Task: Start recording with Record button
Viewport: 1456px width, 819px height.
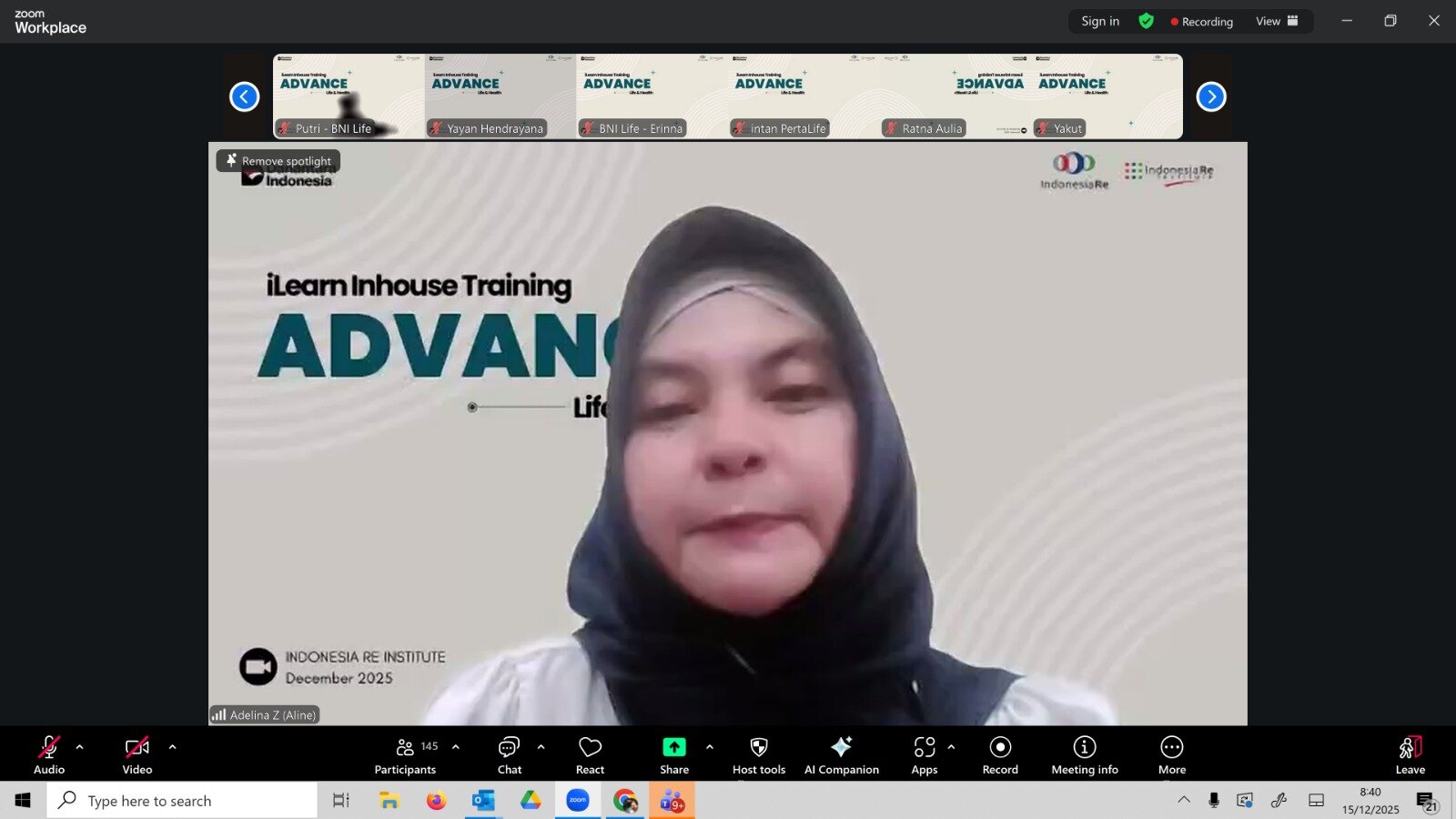Action: point(1000,754)
